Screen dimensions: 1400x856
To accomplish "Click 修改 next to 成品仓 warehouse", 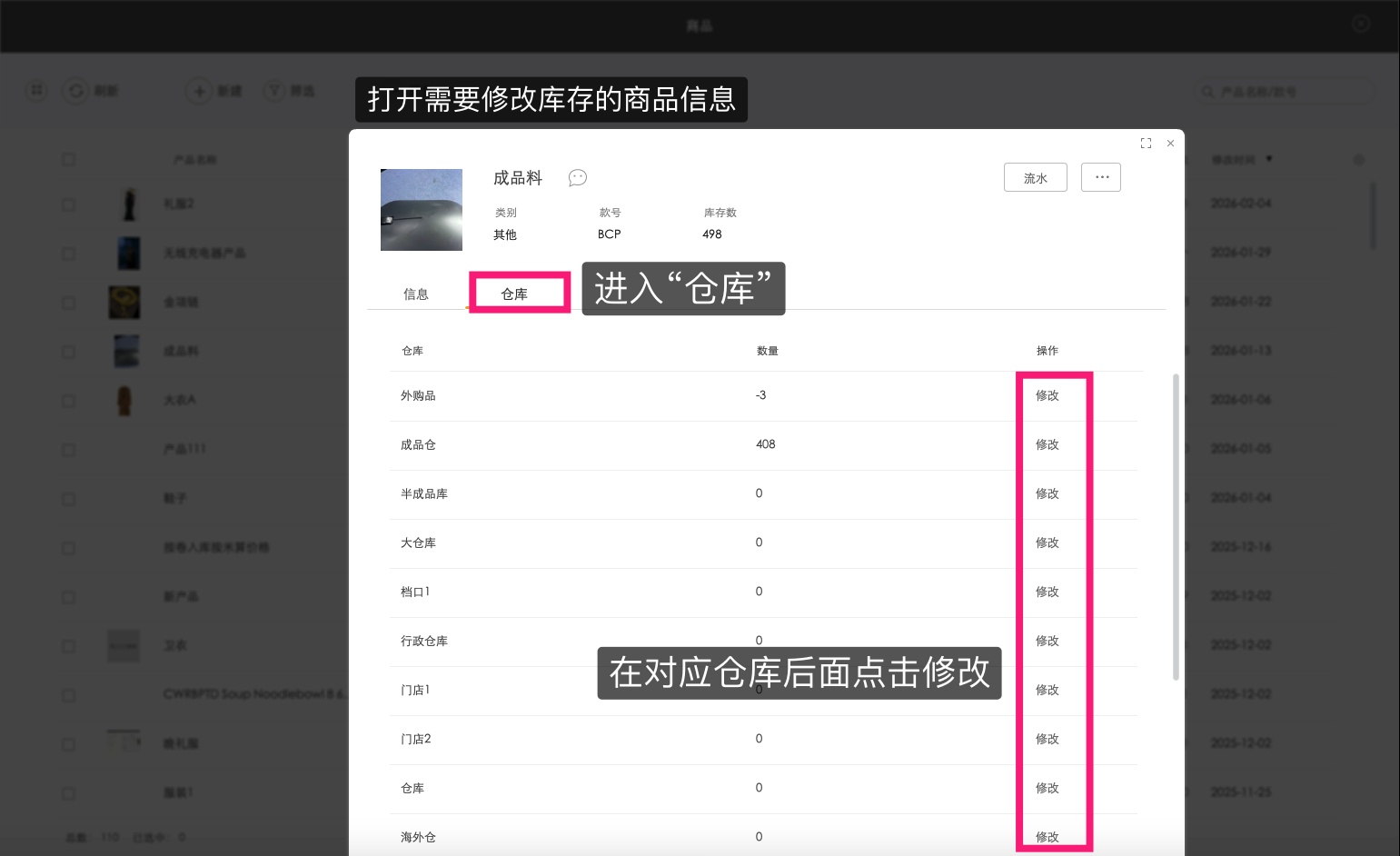I will click(1047, 444).
